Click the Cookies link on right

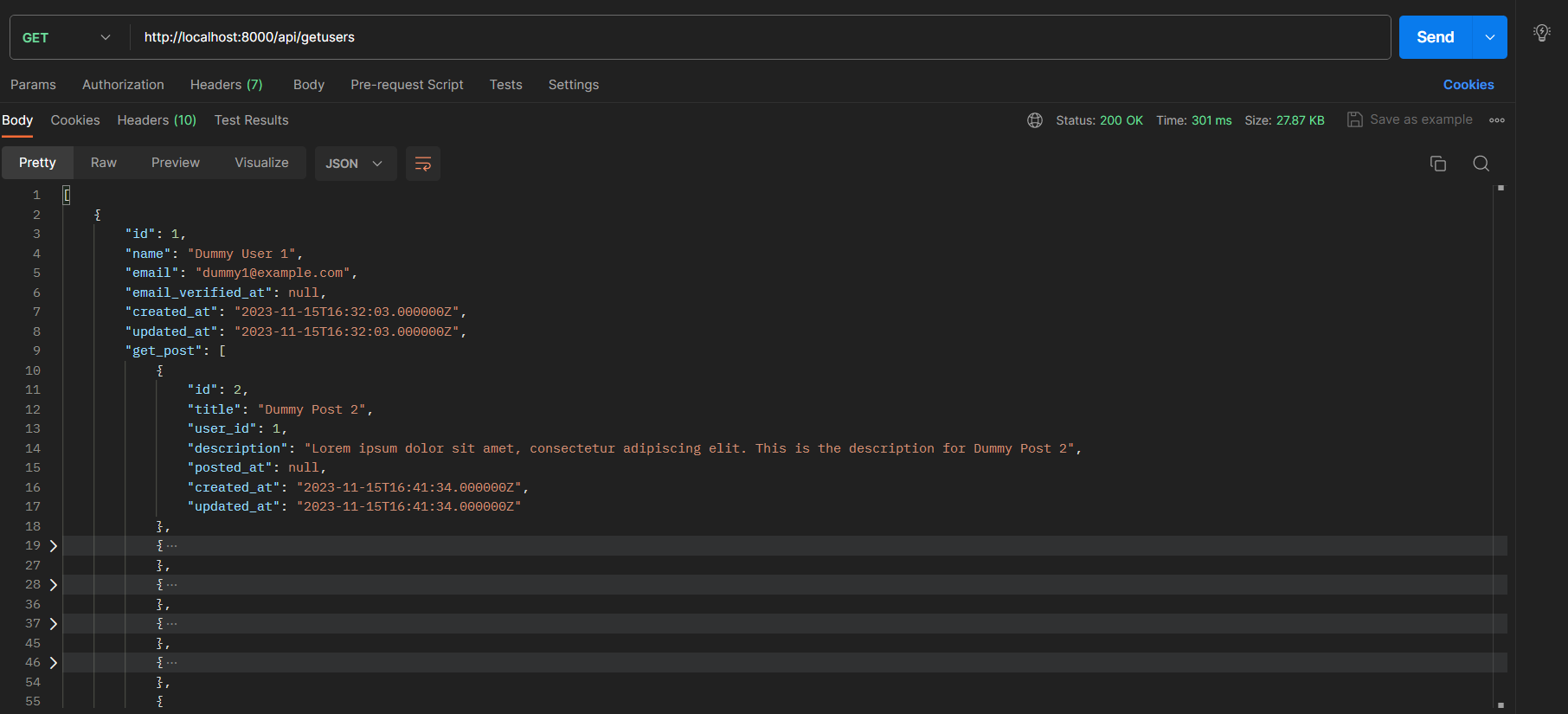click(1468, 85)
